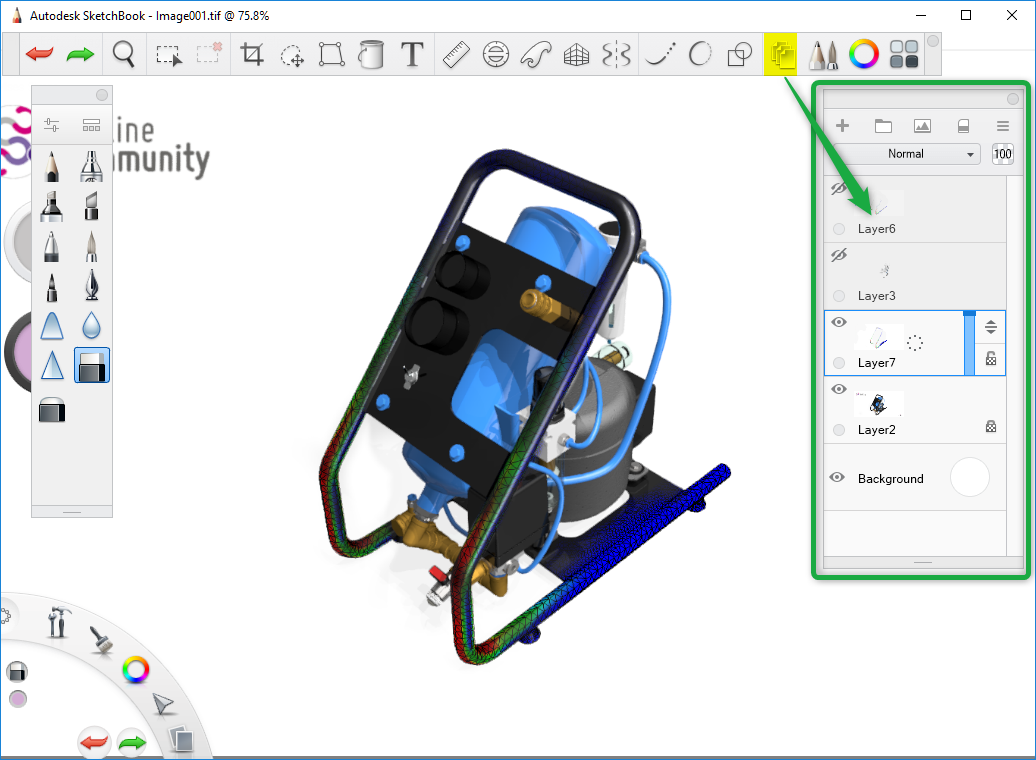Open the Color Wheel editor in toolbar
This screenshot has height=760, width=1036.
(864, 54)
